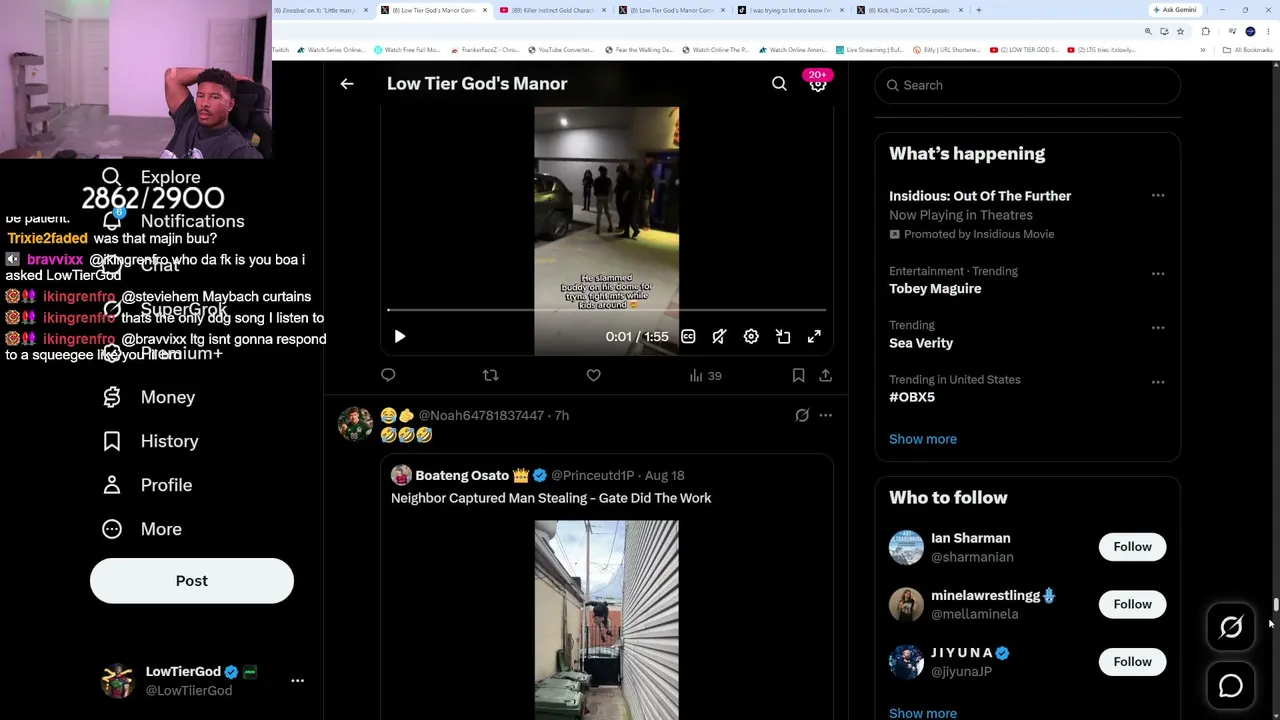The height and width of the screenshot is (720, 1280).
Task: Open the Money section
Action: point(149,397)
